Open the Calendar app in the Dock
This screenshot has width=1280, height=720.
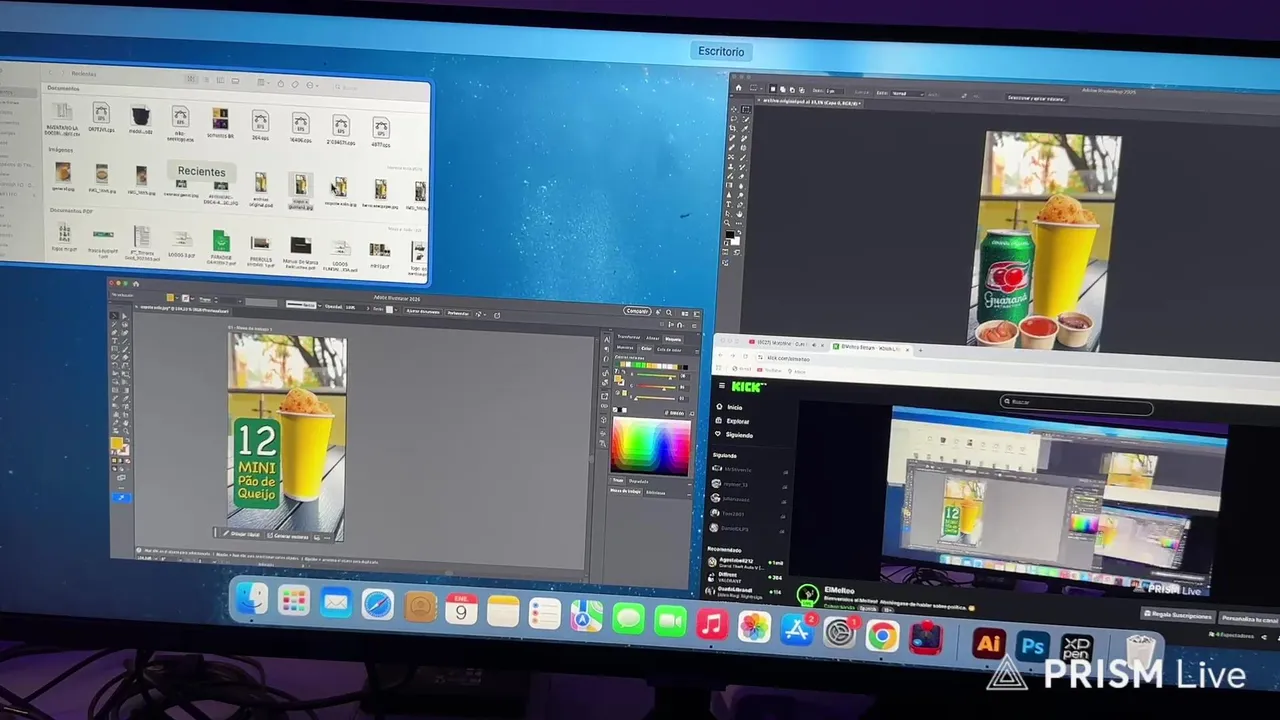(461, 609)
